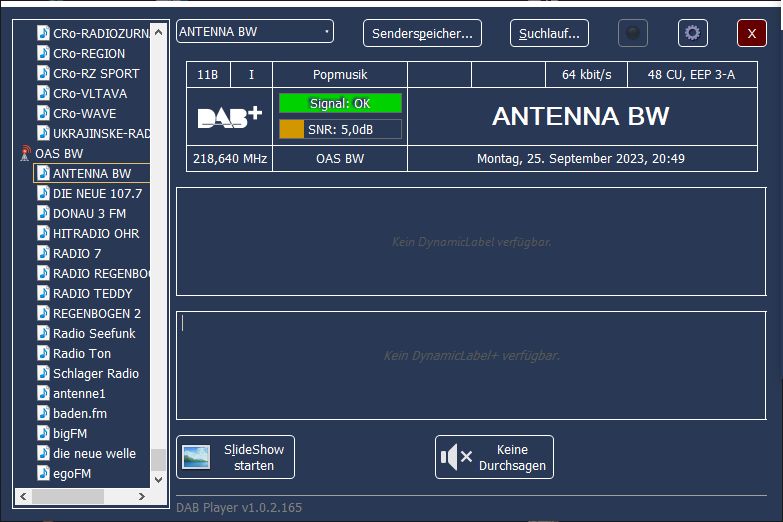The width and height of the screenshot is (783, 522).
Task: Select antenne1 station
Action: click(x=79, y=393)
